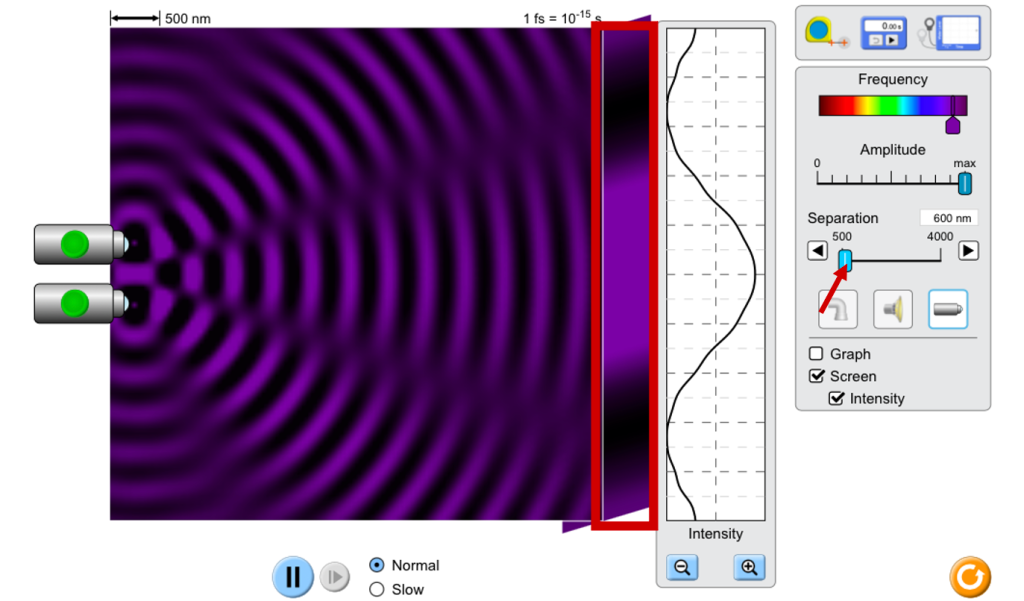Switch to the sound speaker source
1024x601 pixels.
pyautogui.click(x=893, y=309)
